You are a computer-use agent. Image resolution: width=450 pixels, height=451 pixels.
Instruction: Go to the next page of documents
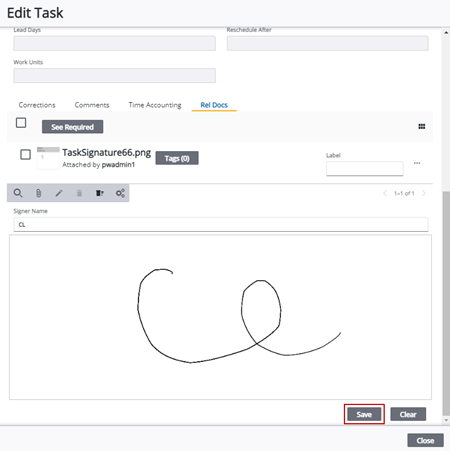[424, 193]
